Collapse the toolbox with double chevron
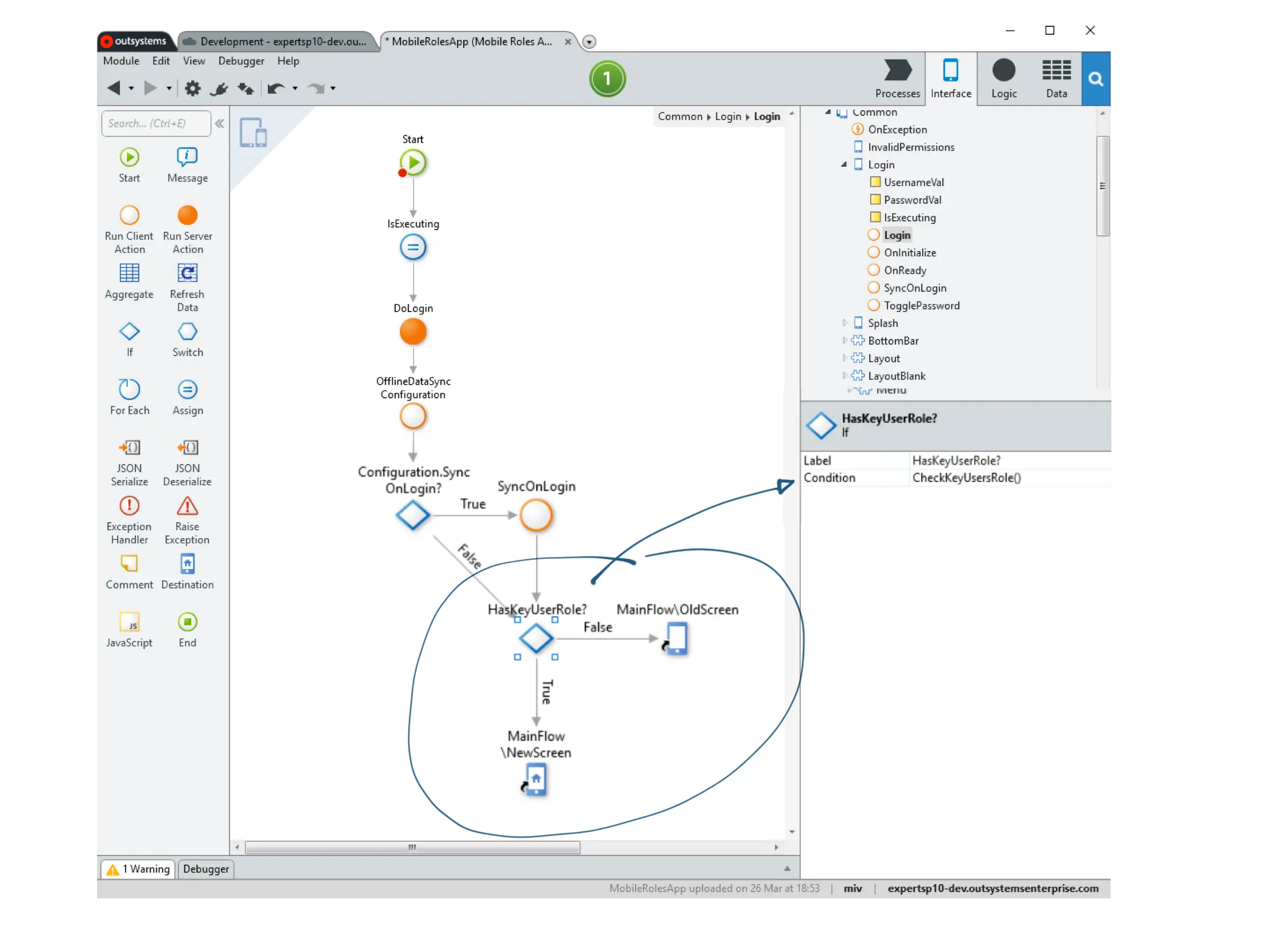The width and height of the screenshot is (1270, 952). point(220,123)
